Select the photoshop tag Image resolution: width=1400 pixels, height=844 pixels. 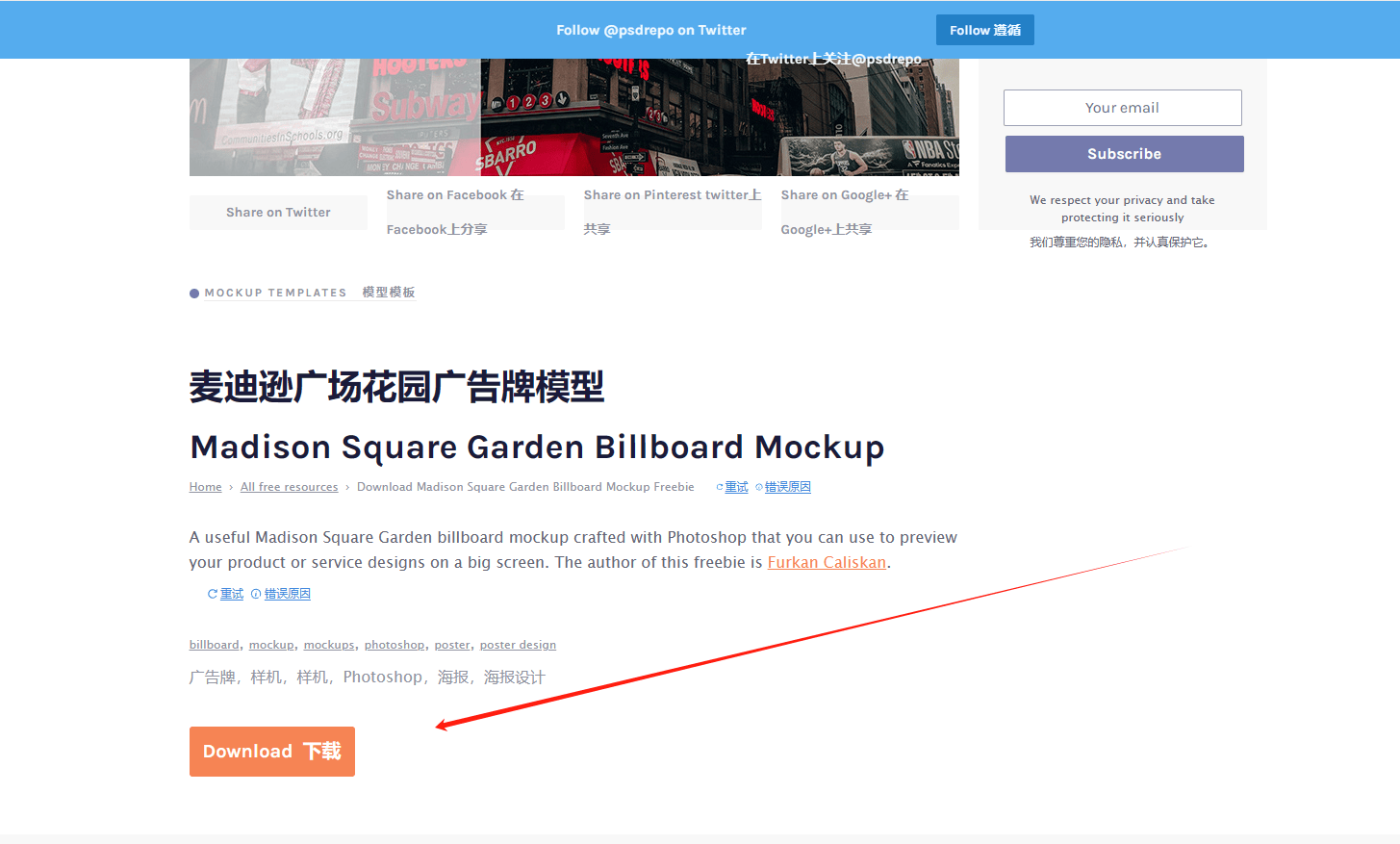point(394,645)
